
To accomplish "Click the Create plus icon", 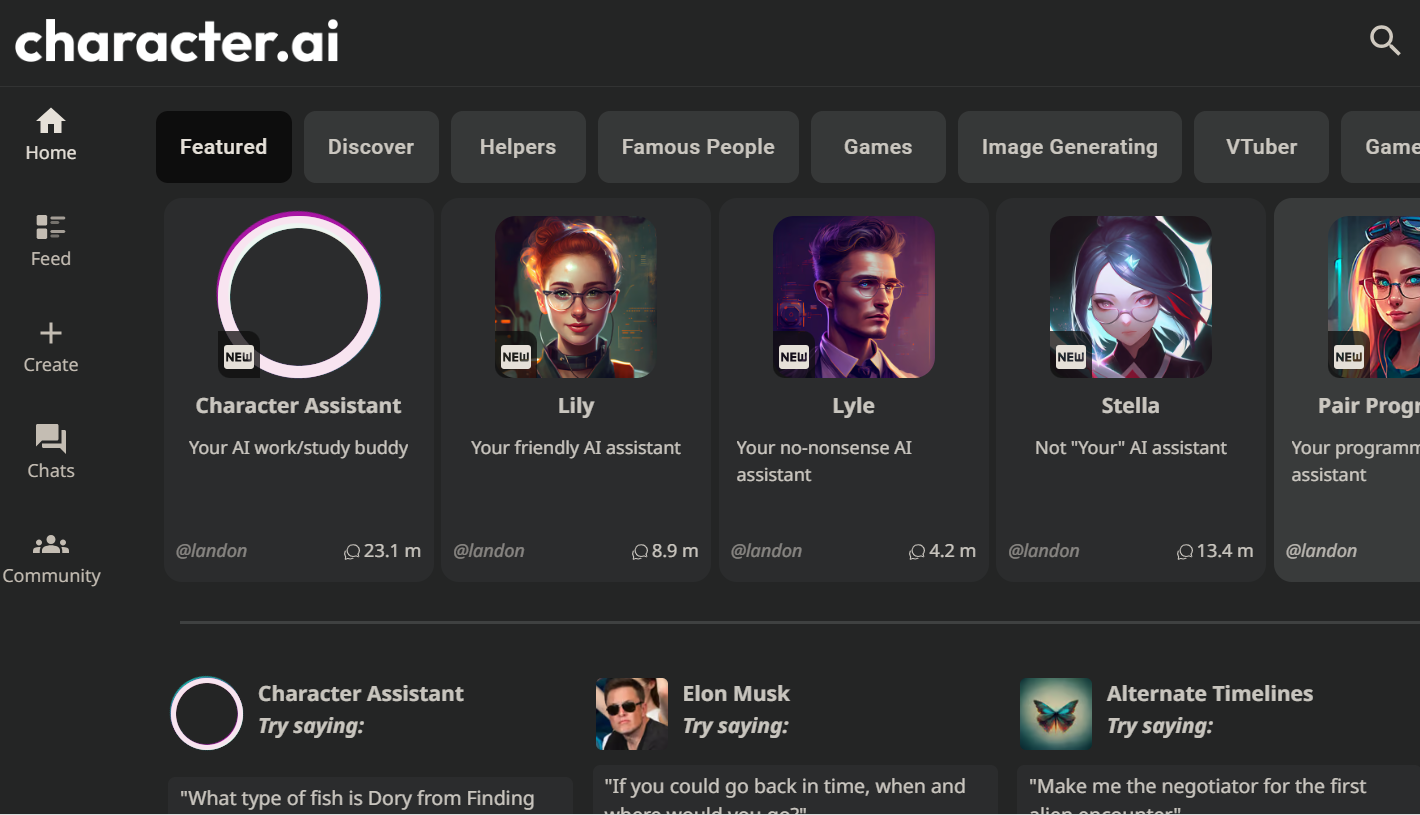I will (x=50, y=333).
